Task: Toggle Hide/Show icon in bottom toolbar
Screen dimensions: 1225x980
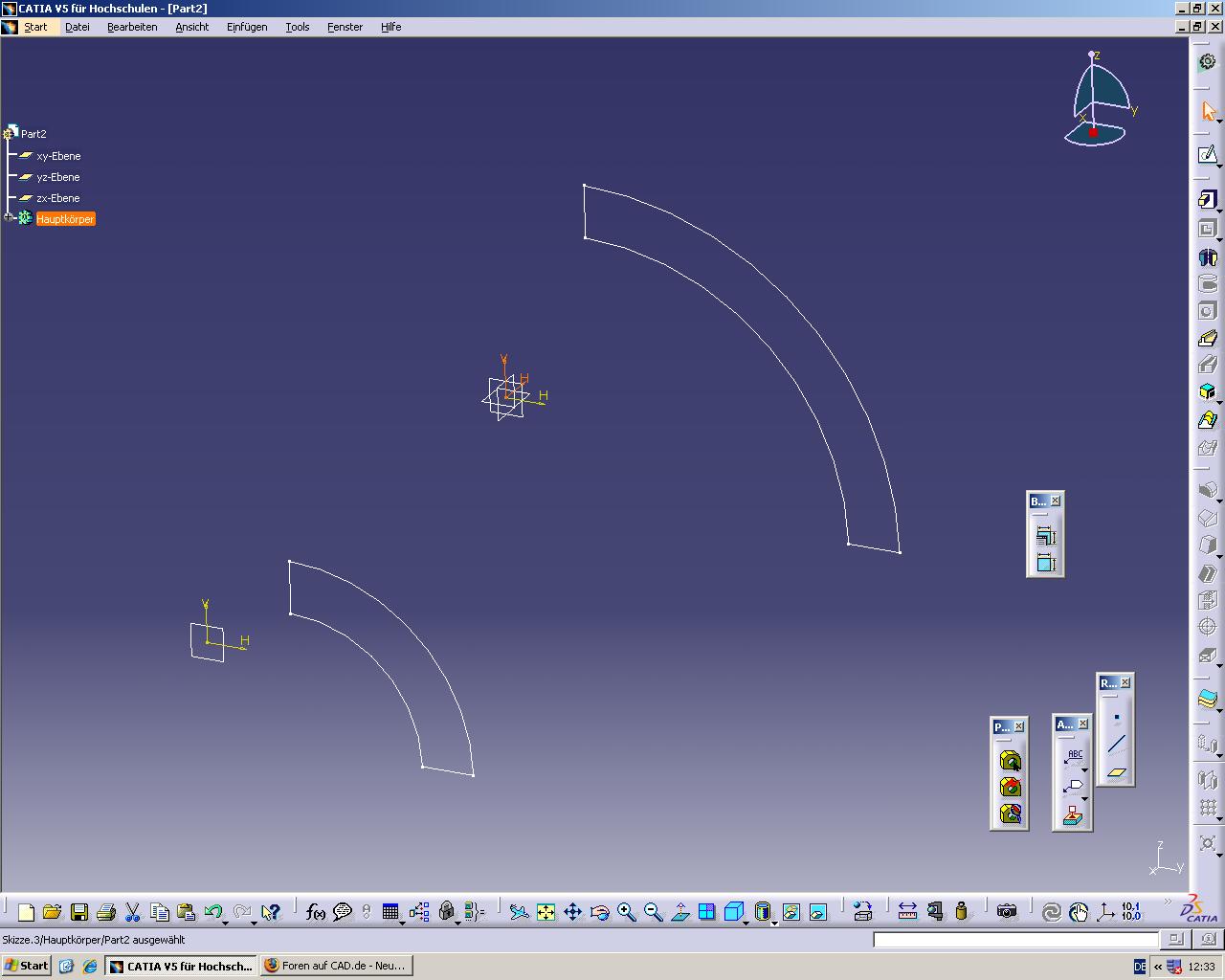Action: tap(791, 912)
